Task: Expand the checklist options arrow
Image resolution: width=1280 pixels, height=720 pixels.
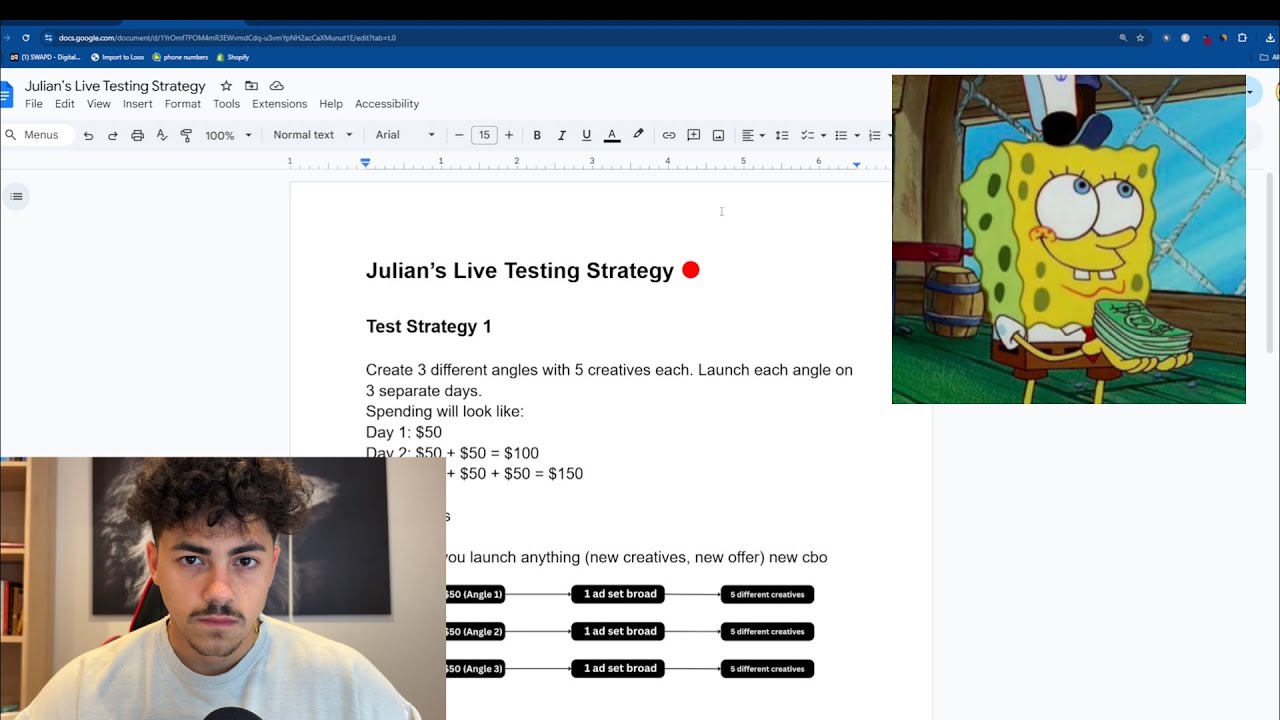Action: tap(823, 135)
